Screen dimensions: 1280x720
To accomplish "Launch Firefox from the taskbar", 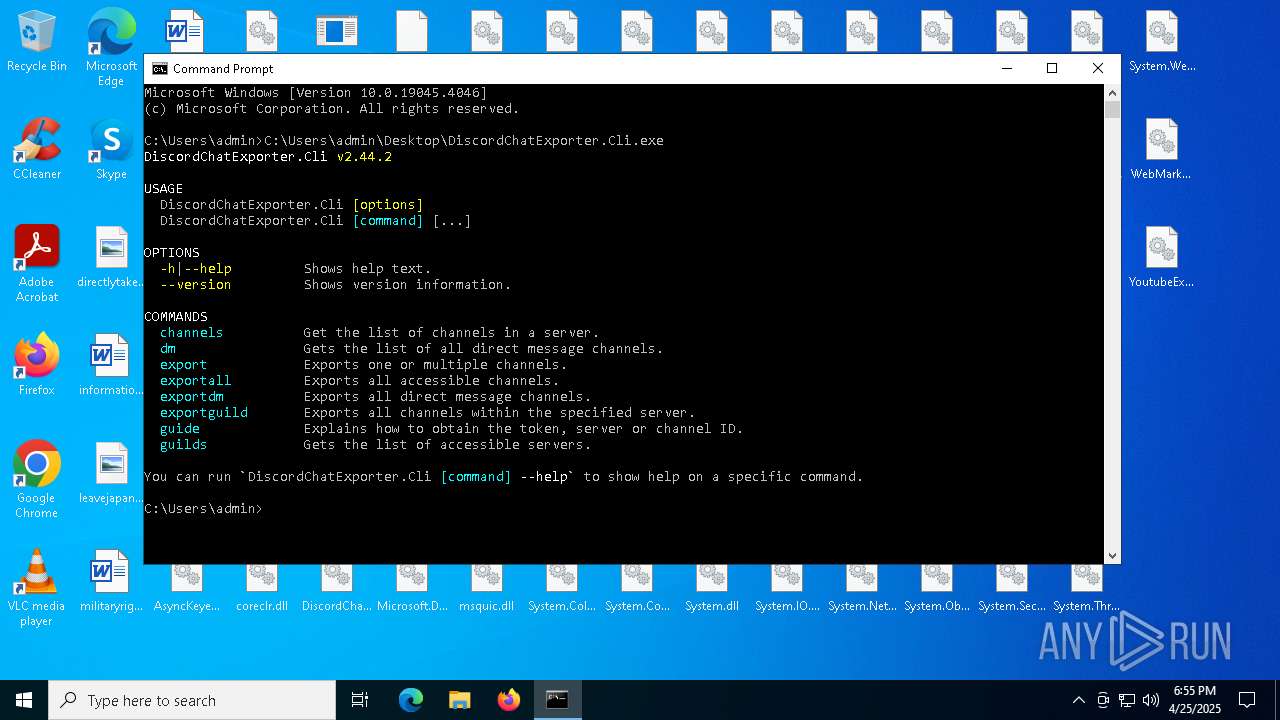I will coord(509,700).
